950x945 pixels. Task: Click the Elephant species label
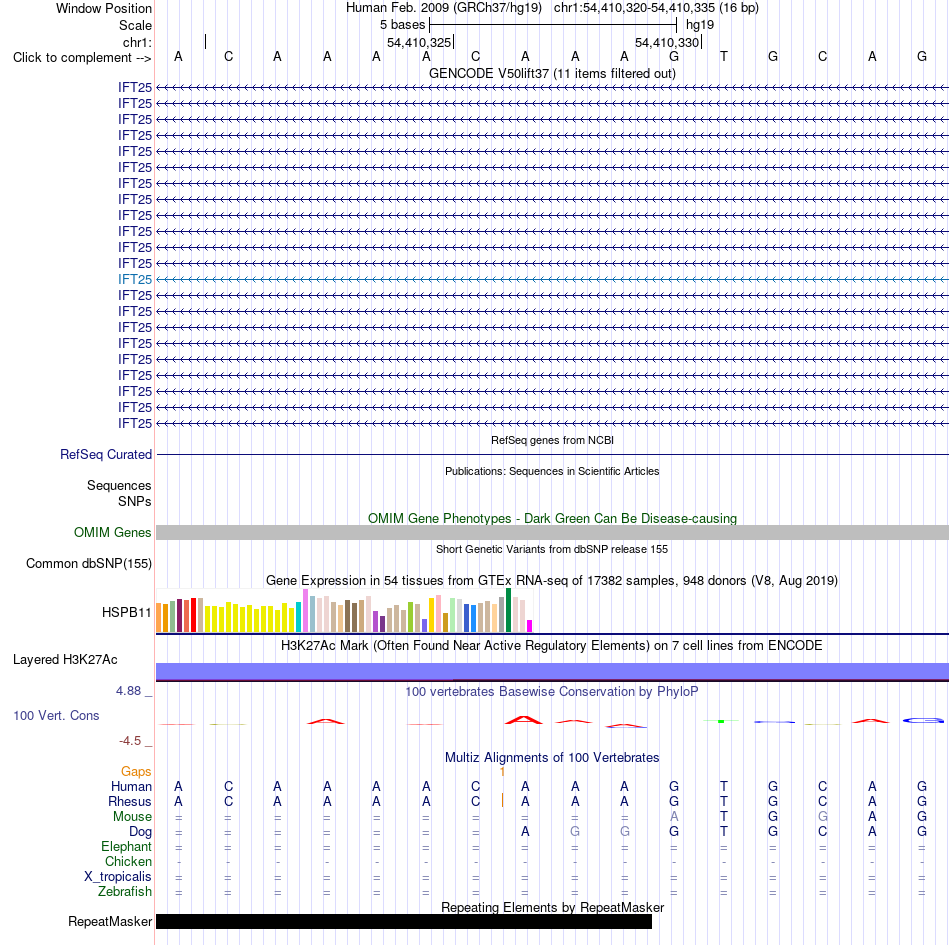[126, 846]
